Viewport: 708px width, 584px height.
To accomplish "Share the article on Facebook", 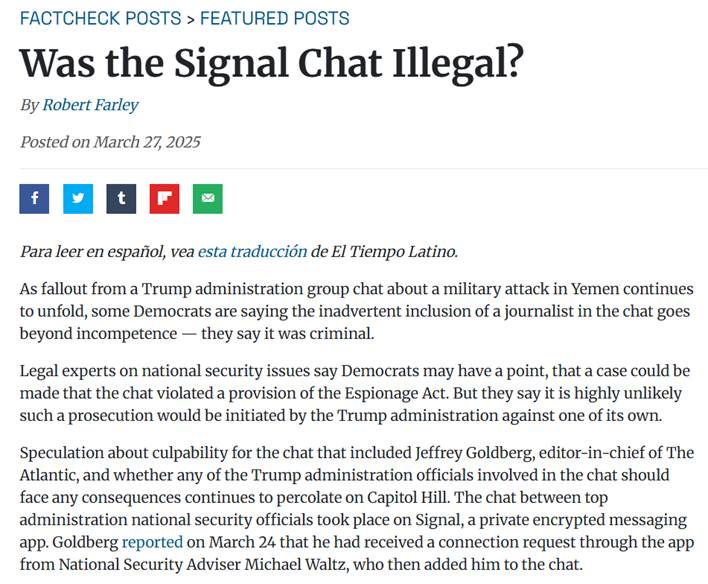I will pyautogui.click(x=34, y=199).
